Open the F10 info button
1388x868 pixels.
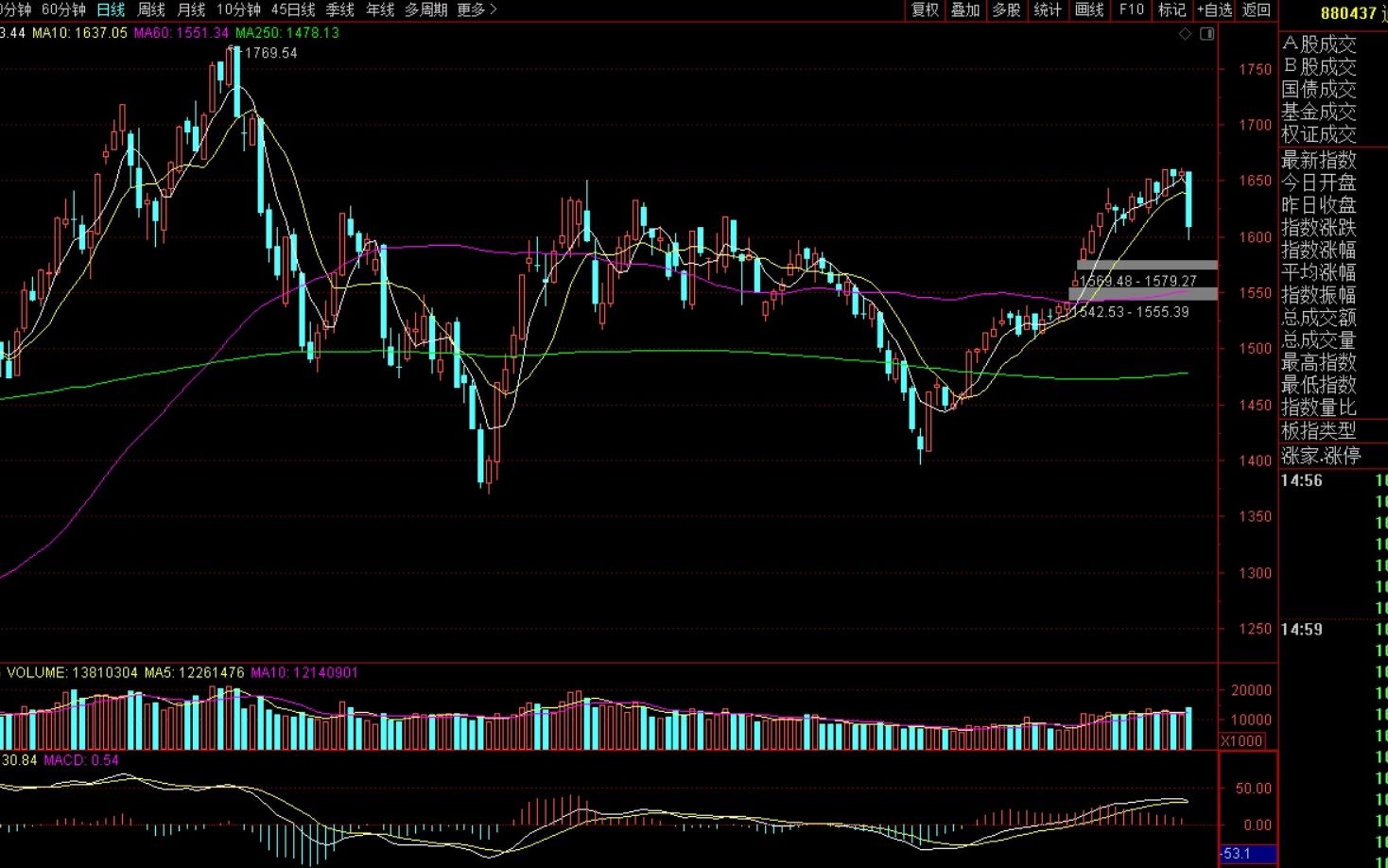tap(1131, 9)
